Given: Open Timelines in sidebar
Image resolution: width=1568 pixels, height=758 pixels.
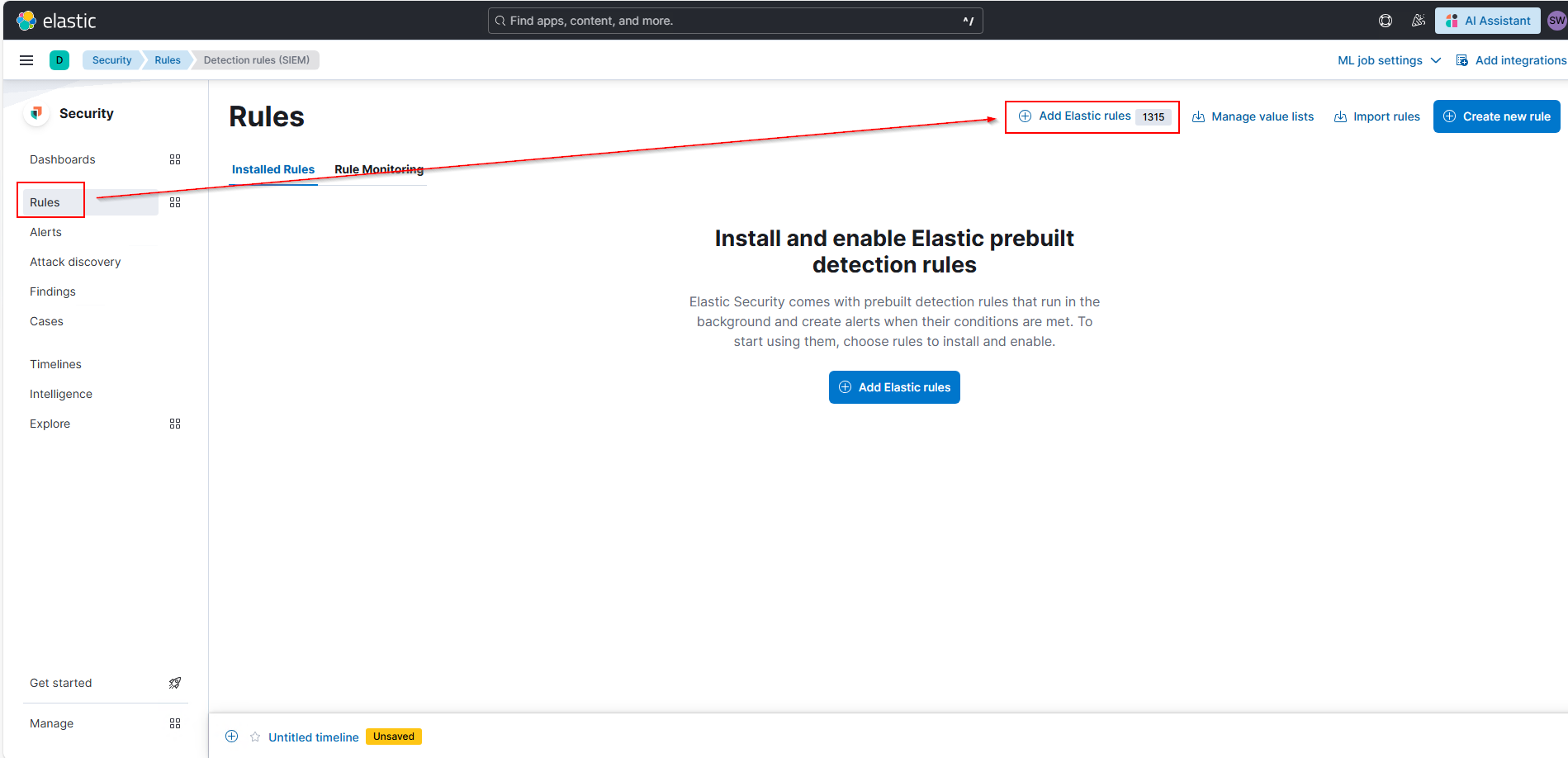Looking at the screenshot, I should [55, 364].
